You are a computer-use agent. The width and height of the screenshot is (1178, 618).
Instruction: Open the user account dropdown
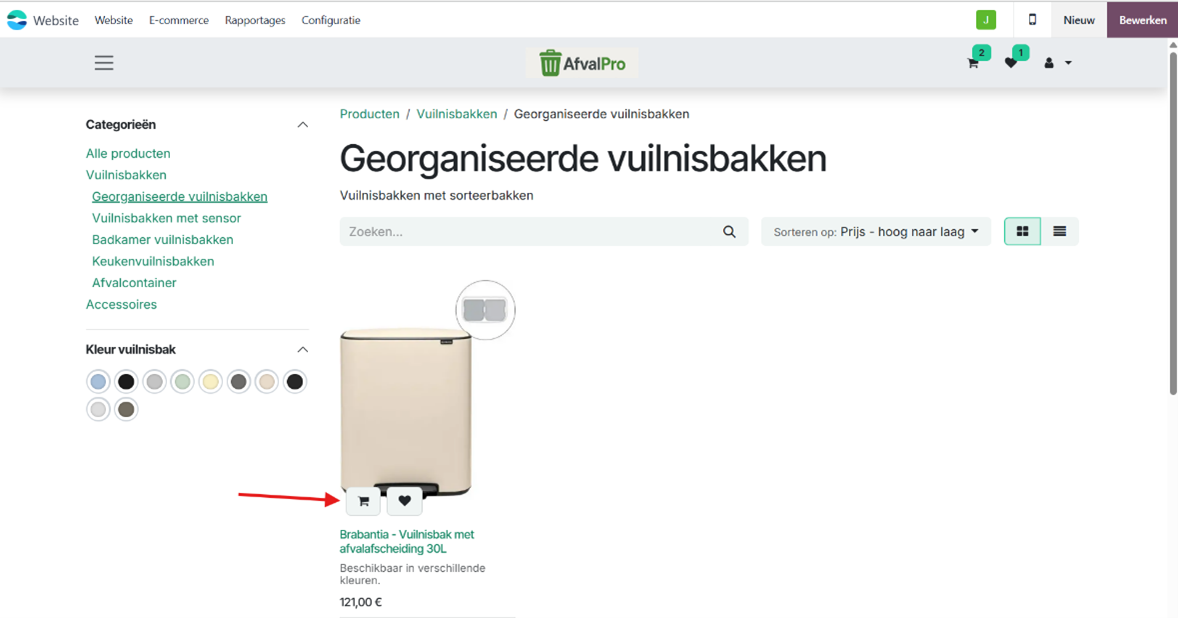(1057, 63)
